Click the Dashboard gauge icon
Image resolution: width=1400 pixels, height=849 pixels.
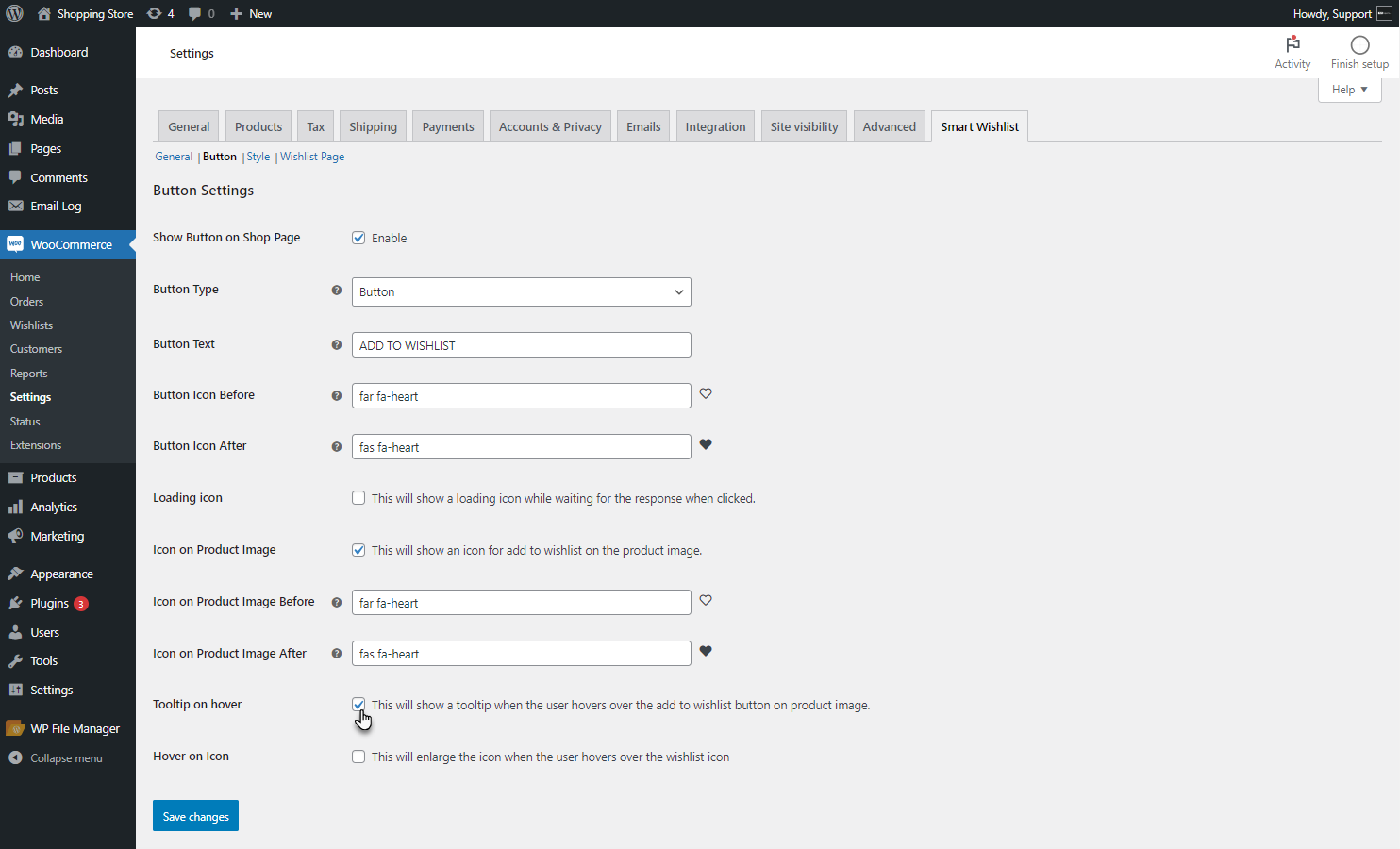[15, 52]
